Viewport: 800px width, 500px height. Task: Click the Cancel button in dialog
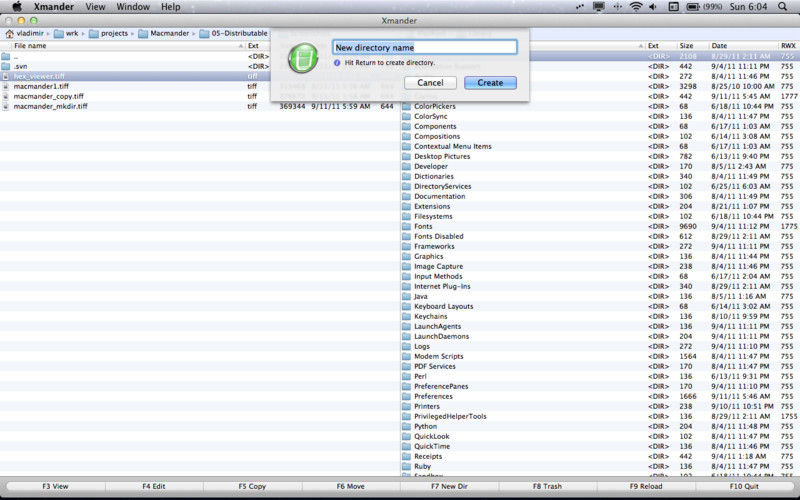point(430,83)
